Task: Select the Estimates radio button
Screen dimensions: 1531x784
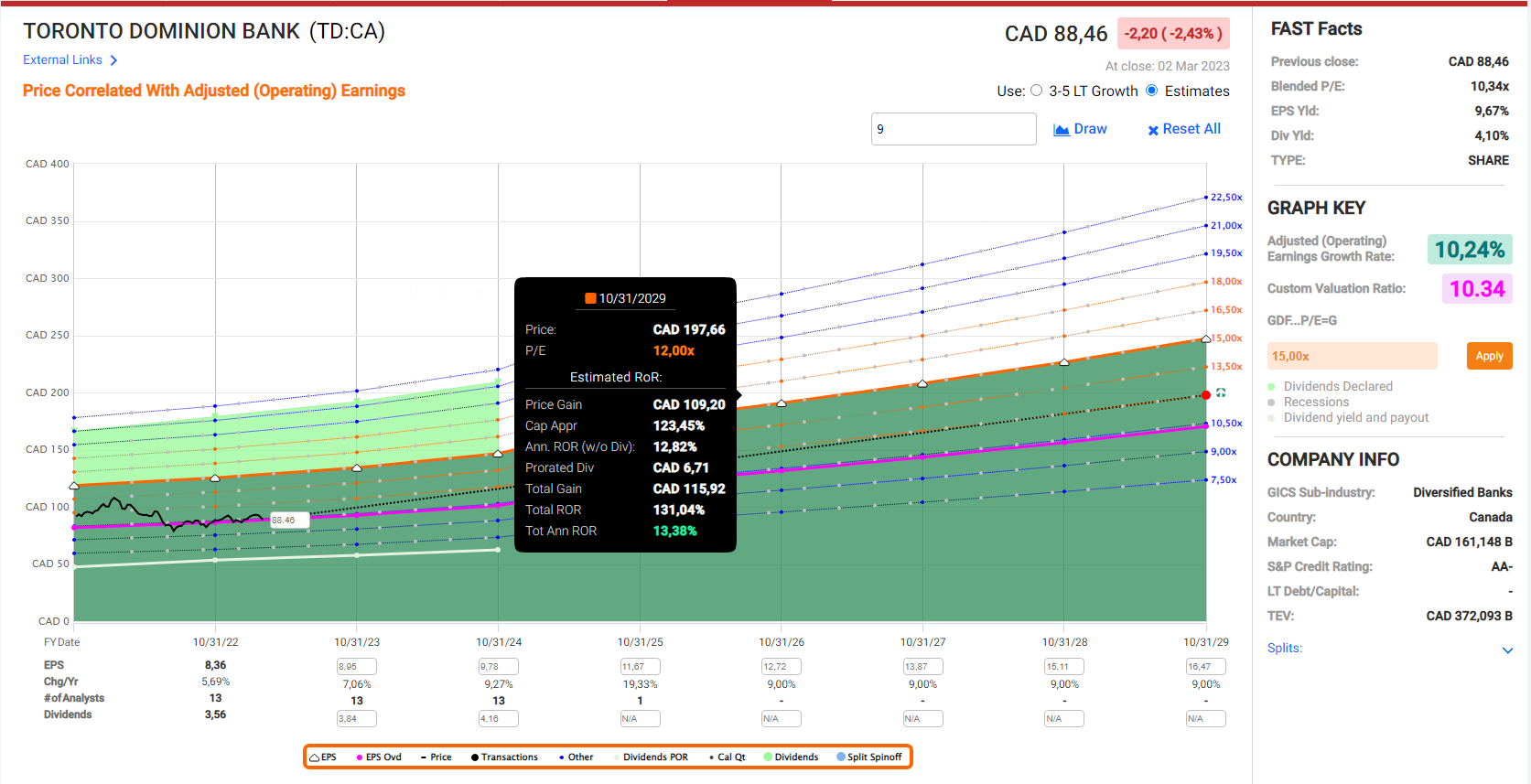Action: 1152,91
